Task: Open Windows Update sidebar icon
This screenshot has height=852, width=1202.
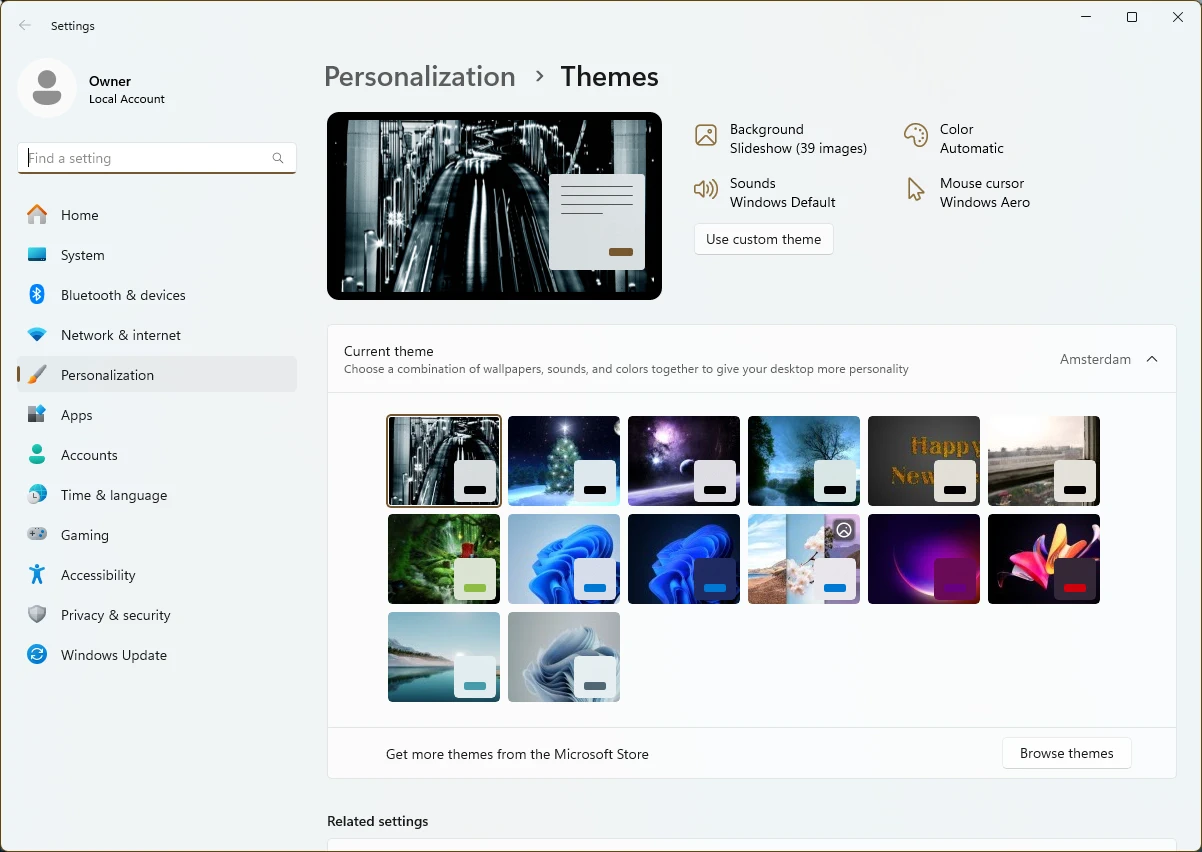Action: tap(37, 655)
